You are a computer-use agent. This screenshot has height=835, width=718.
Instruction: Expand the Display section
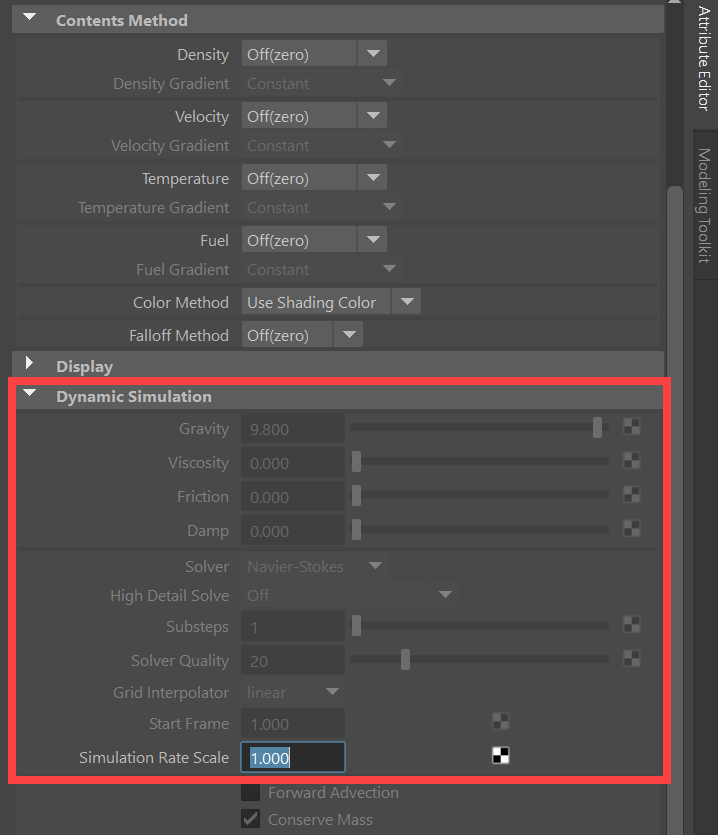(30, 364)
